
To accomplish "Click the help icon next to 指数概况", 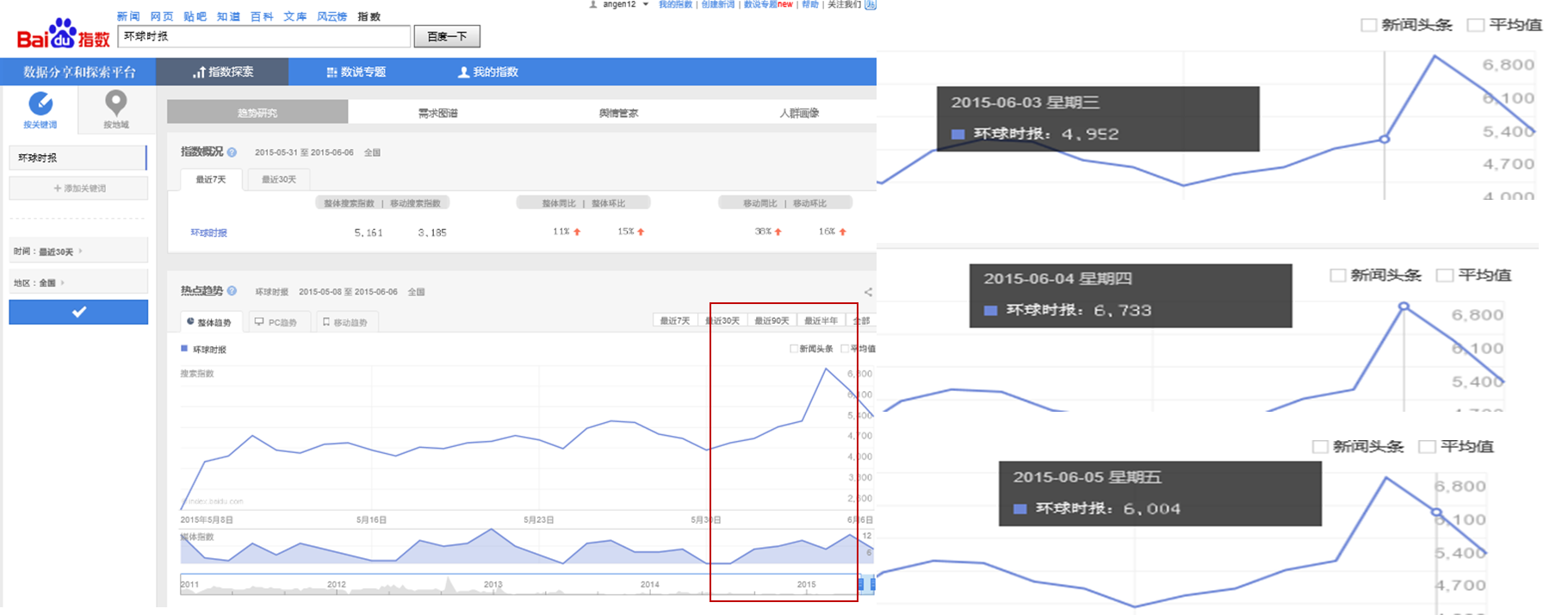I will point(232,152).
